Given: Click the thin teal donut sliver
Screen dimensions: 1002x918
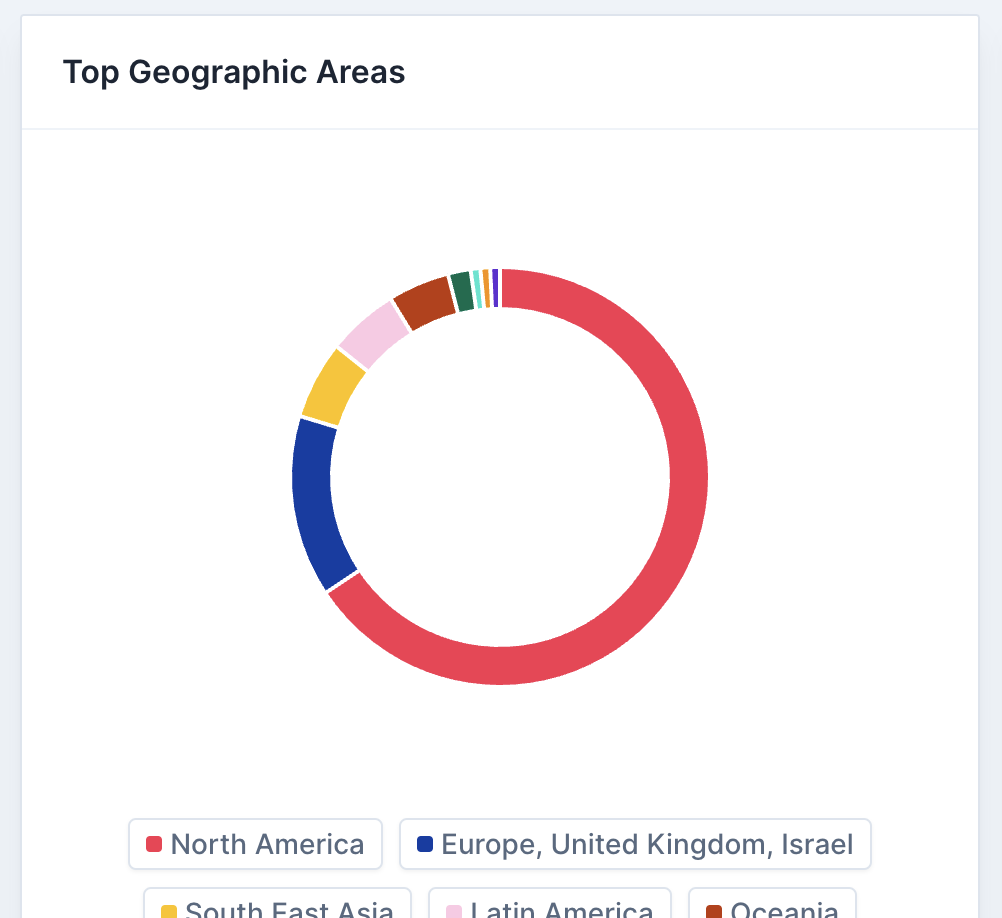Looking at the screenshot, I should (477, 288).
